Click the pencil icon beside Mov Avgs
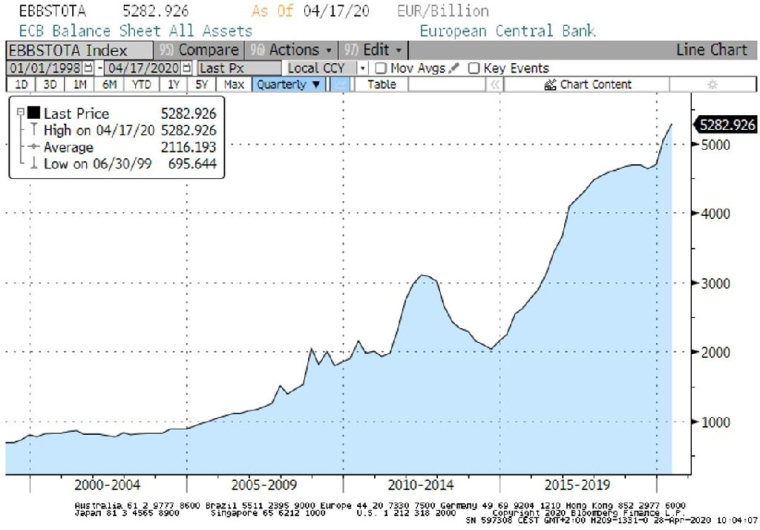 tap(454, 68)
